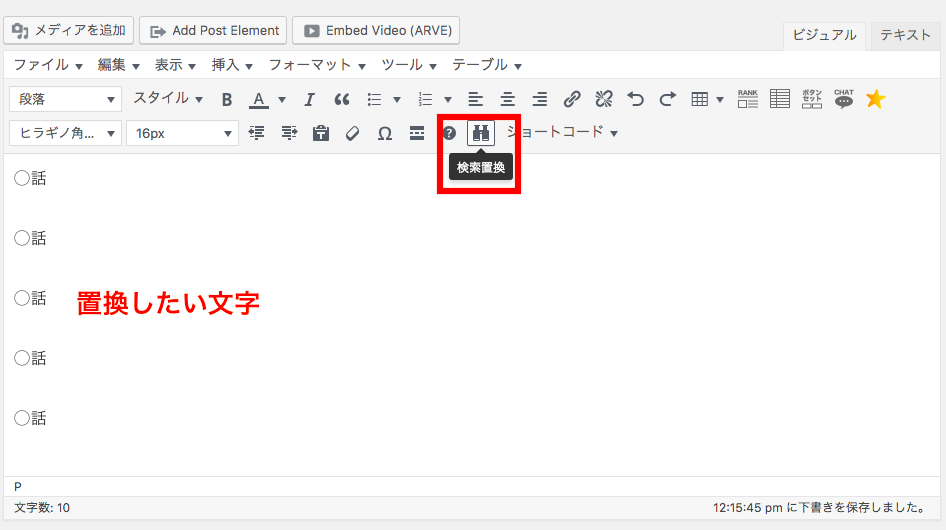
Task: Click the striped table list icon
Action: (780, 99)
